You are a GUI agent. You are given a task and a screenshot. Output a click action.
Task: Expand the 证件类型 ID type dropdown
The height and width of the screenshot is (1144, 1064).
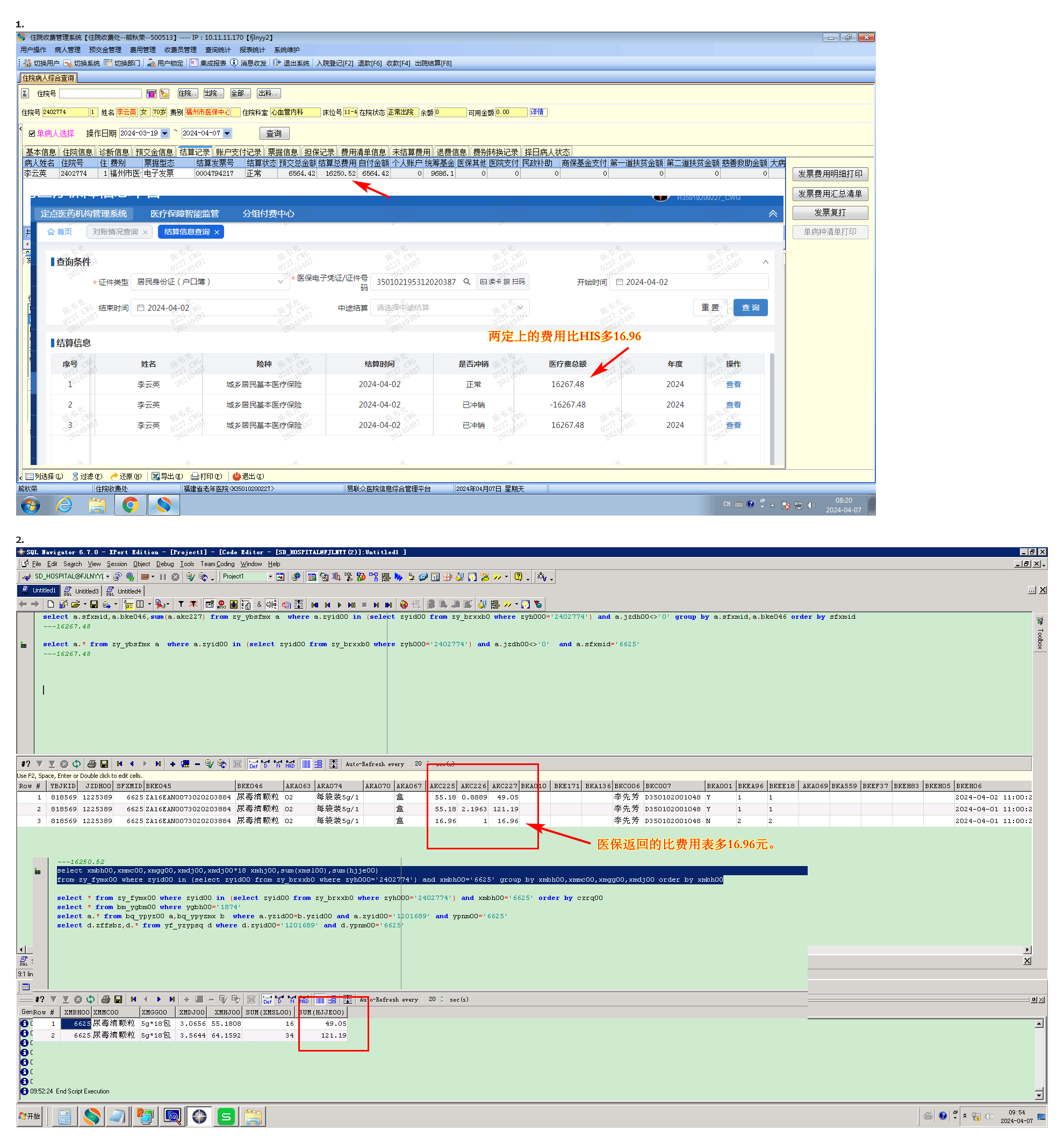tap(280, 282)
